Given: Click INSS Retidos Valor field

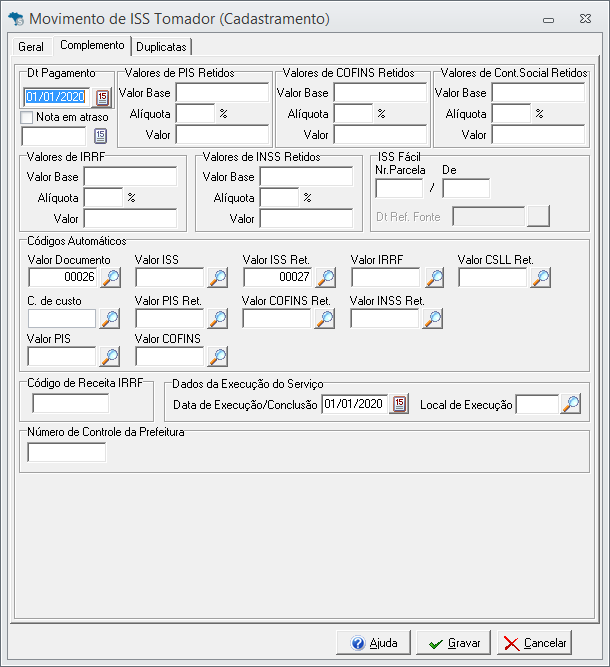Looking at the screenshot, I should pos(306,218).
